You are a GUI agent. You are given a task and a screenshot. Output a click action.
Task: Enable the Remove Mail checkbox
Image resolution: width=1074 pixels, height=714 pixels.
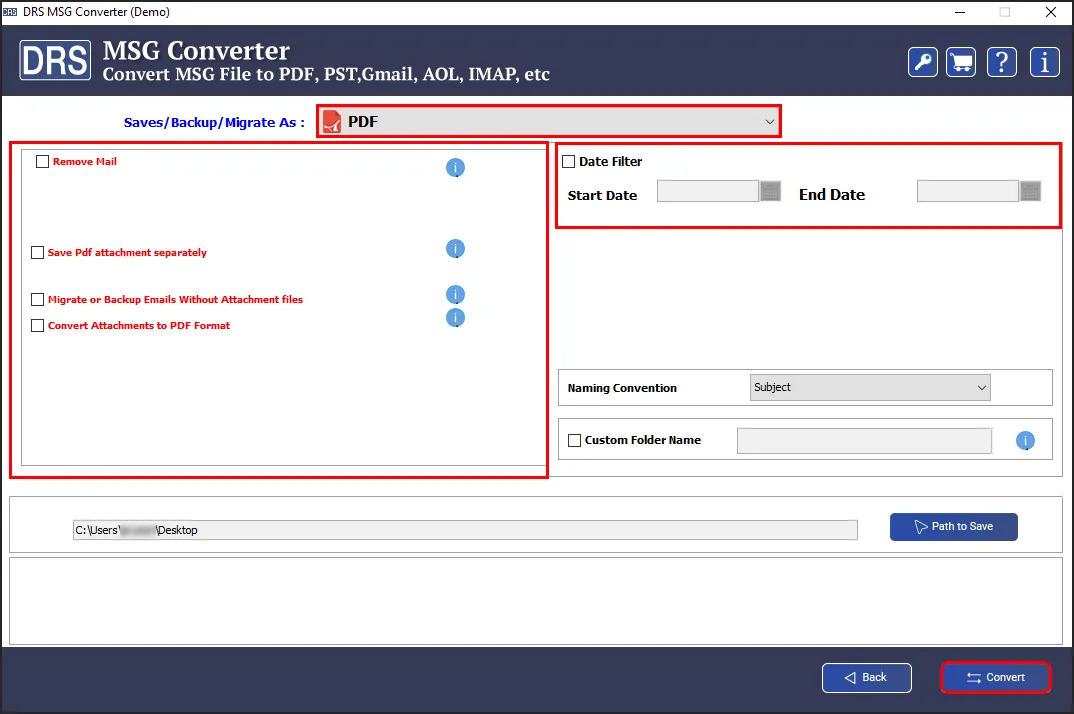[42, 162]
